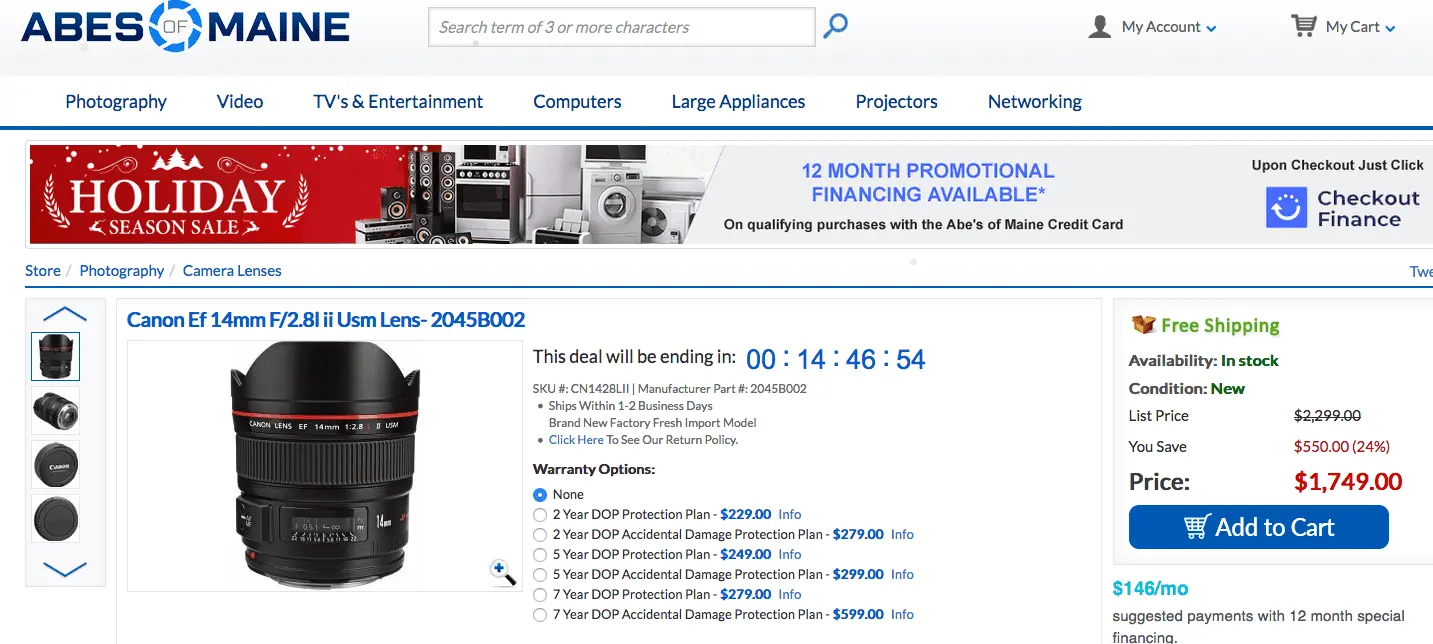Click the Free Shipping box icon
The width and height of the screenshot is (1433, 644).
(1143, 325)
